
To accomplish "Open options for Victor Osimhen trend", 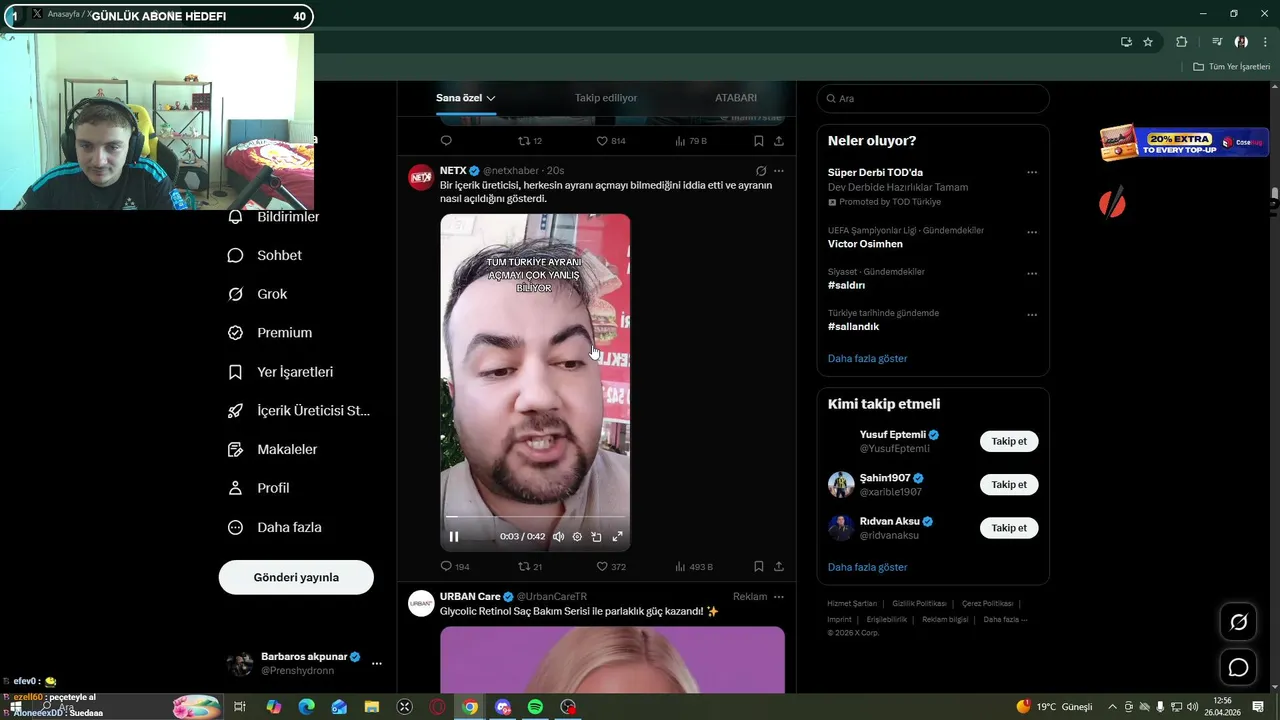I will [x=1032, y=231].
